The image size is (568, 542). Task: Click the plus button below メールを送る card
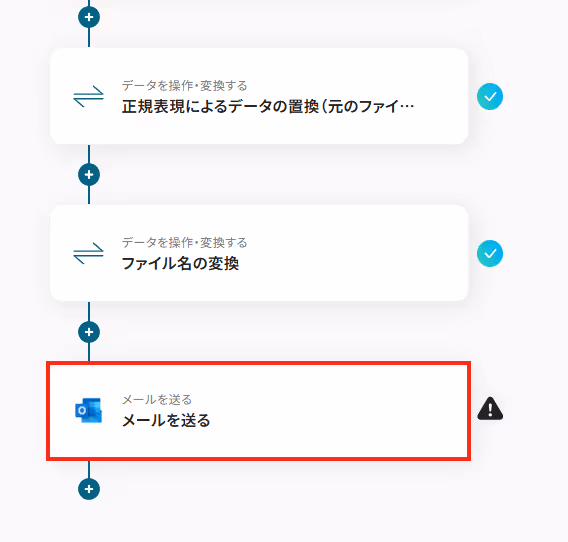[x=89, y=489]
